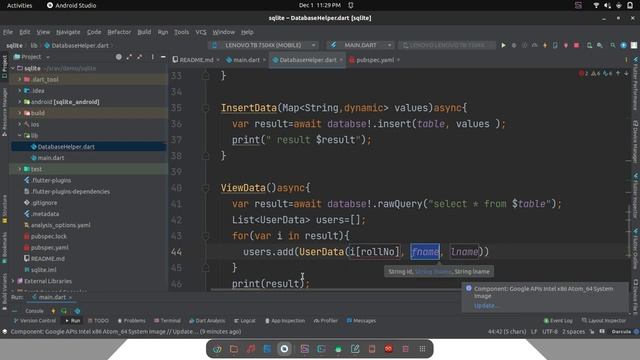
Task: Open the Build menu
Action: click(144, 32)
